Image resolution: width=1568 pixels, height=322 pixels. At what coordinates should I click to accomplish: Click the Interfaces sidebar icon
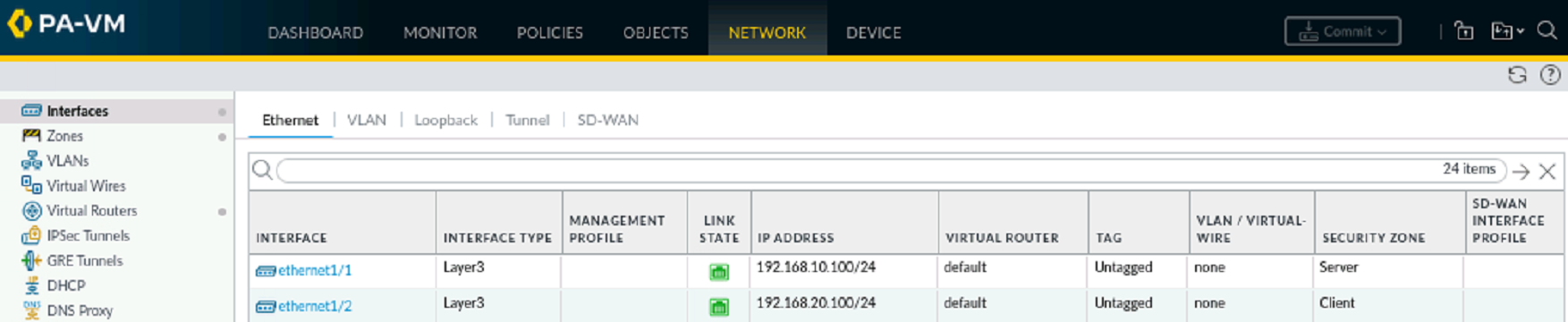pos(31,111)
